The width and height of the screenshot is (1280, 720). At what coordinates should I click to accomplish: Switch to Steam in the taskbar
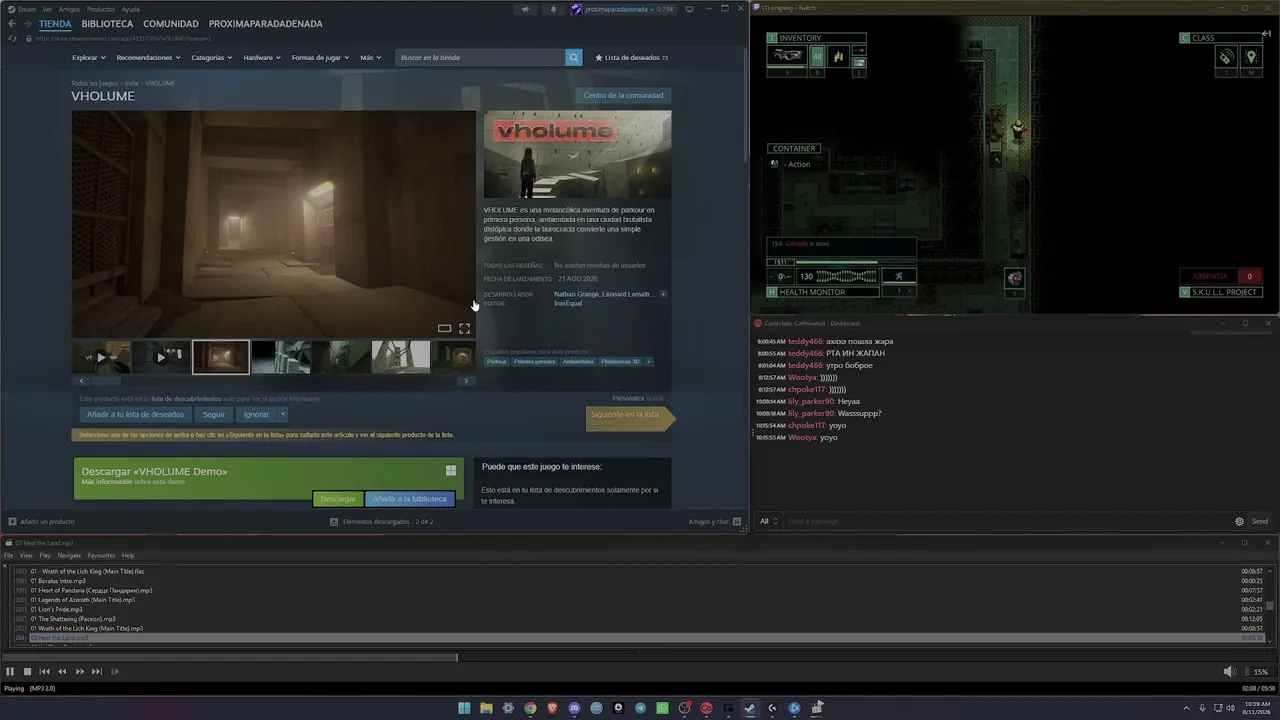pyautogui.click(x=750, y=708)
